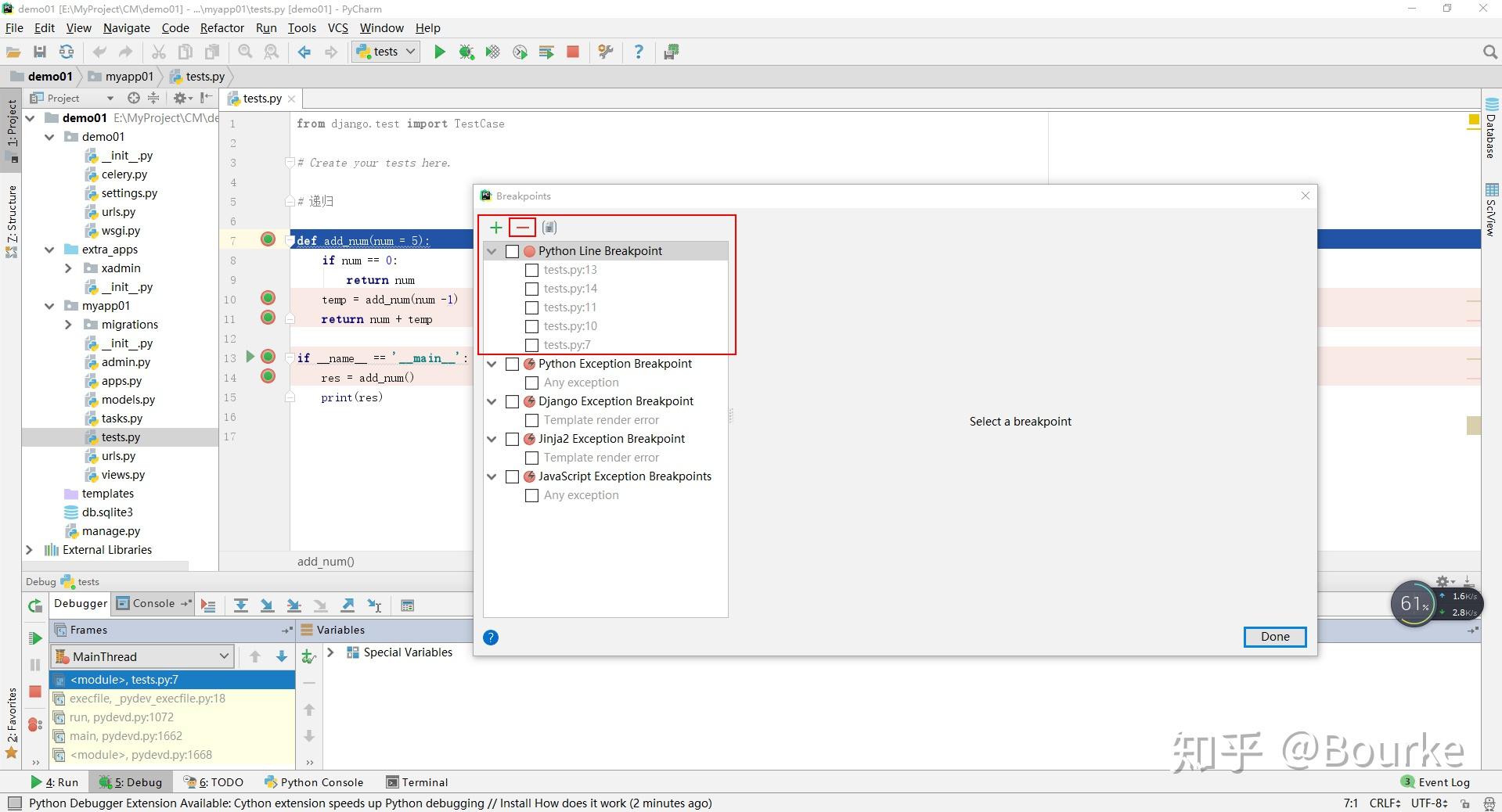Open the MainThread frames dropdown
The image size is (1502, 812).
tap(142, 656)
